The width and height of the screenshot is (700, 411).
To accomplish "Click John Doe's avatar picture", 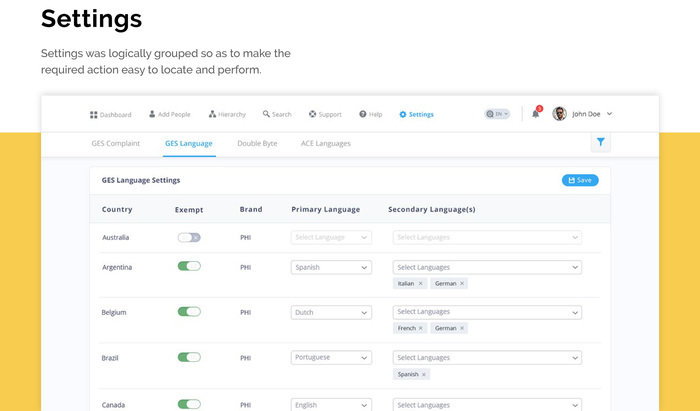I will 559,114.
